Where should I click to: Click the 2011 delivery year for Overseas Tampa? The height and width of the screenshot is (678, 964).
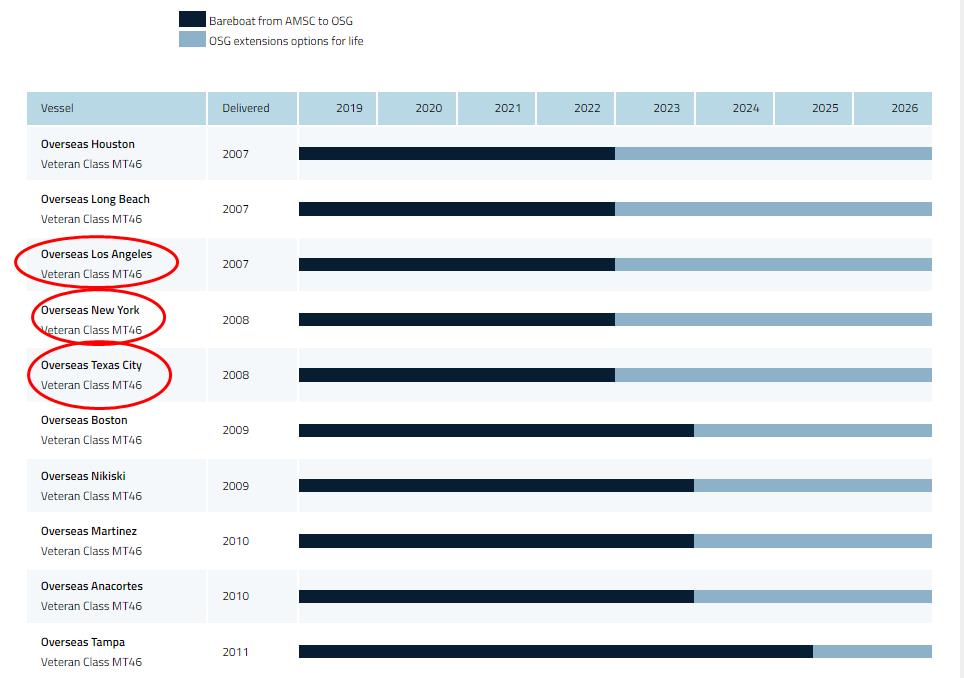[x=235, y=652]
